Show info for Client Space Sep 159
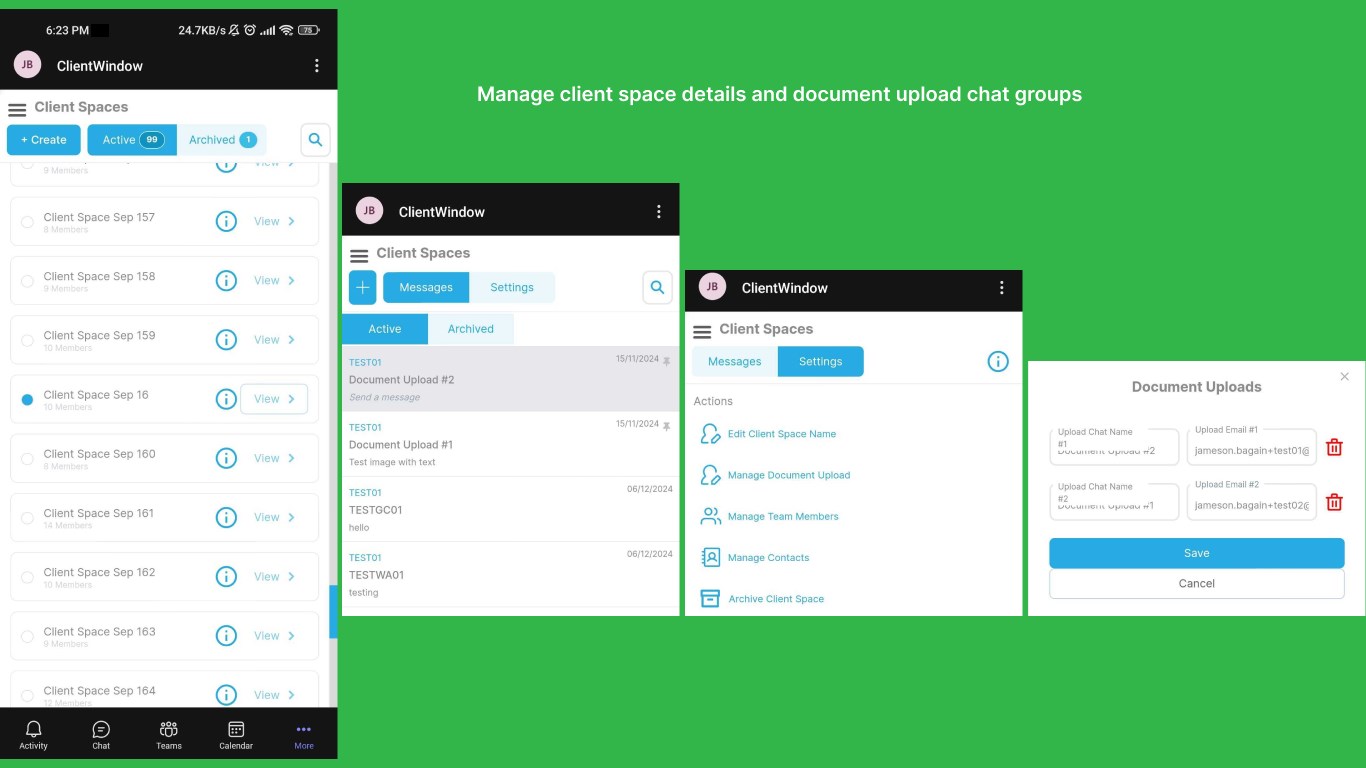 227,340
